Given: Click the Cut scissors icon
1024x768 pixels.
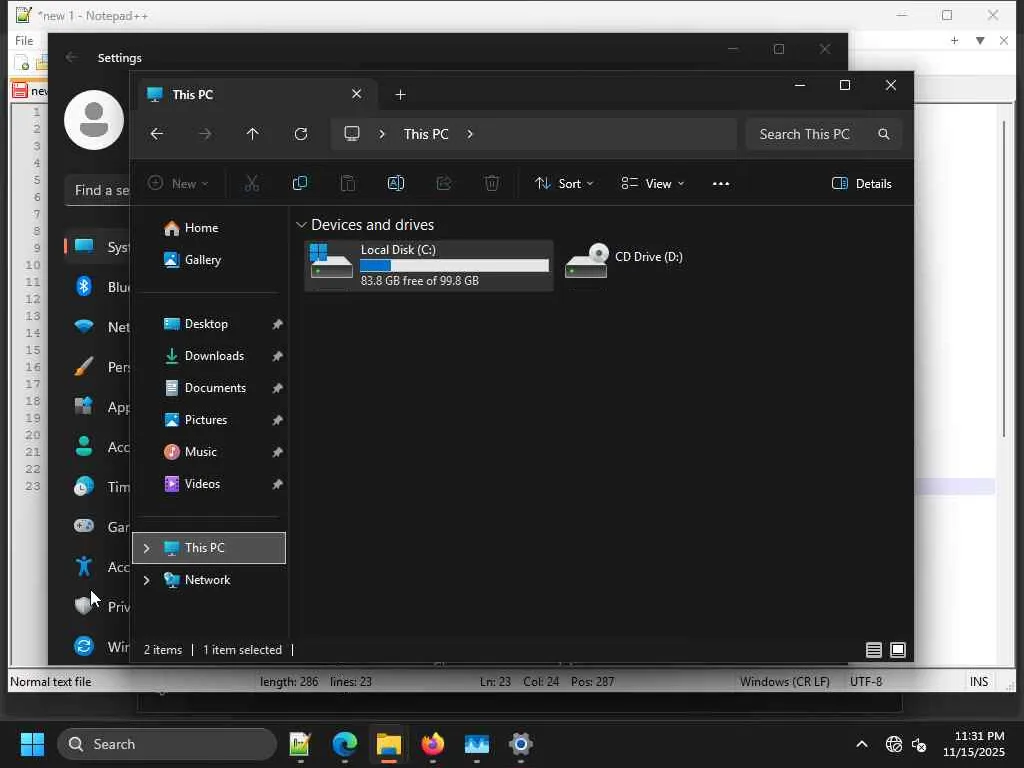Looking at the screenshot, I should (x=251, y=184).
